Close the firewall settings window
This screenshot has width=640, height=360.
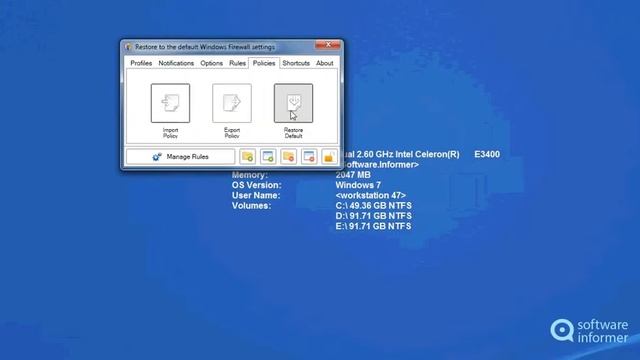pyautogui.click(x=328, y=45)
